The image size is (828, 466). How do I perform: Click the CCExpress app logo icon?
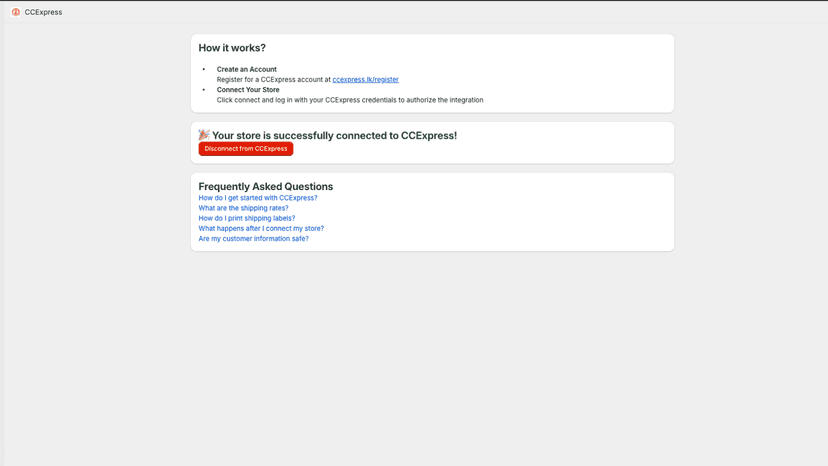(x=16, y=12)
